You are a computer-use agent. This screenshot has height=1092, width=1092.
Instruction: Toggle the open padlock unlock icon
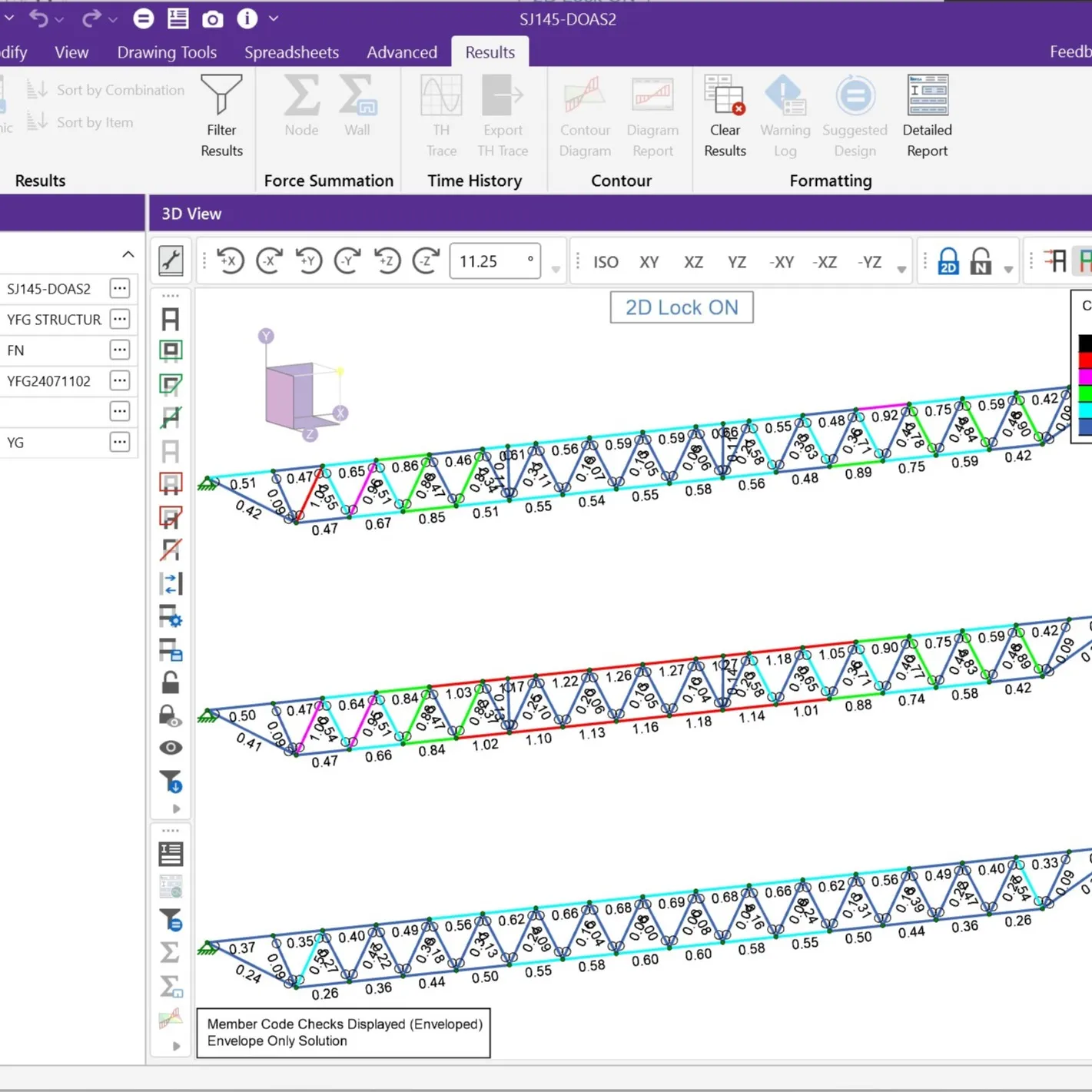coord(171,682)
